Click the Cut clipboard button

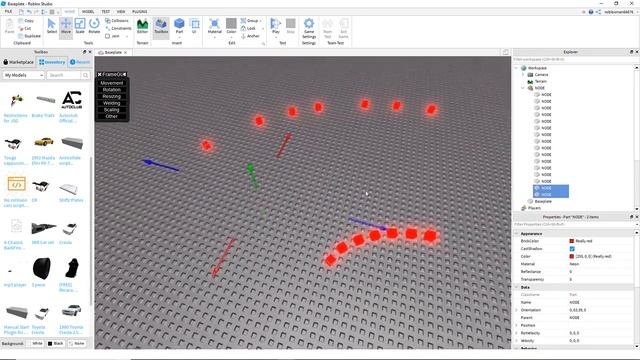[x=25, y=28]
